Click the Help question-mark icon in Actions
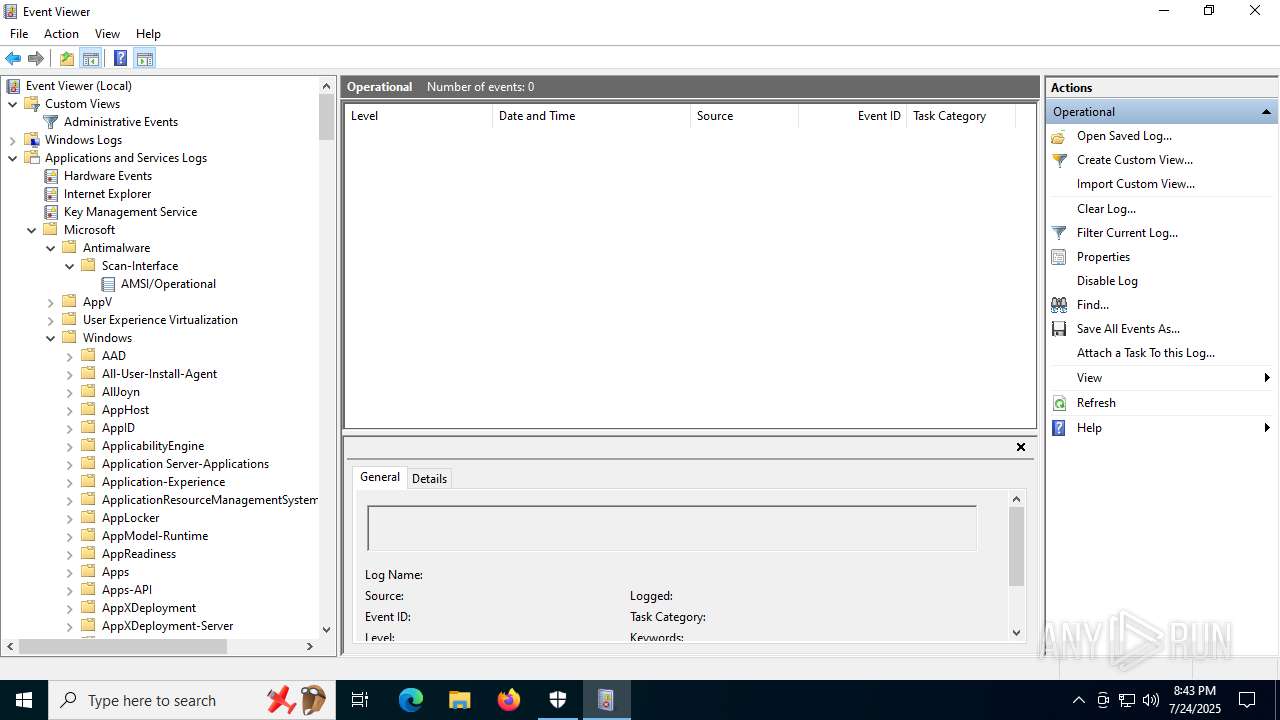 1059,428
